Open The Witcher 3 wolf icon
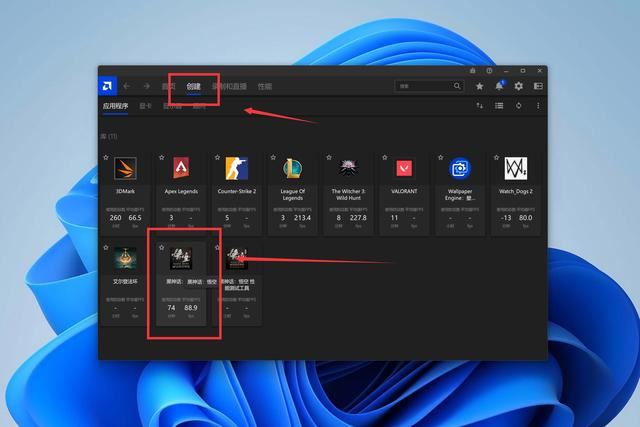The height and width of the screenshot is (427, 640). (348, 168)
